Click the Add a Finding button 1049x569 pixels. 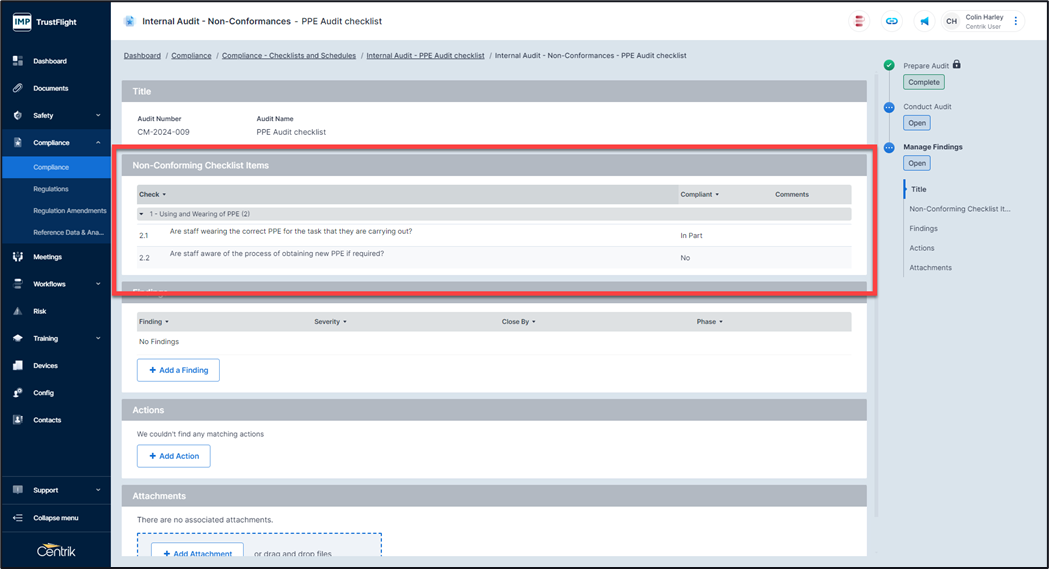tap(178, 370)
